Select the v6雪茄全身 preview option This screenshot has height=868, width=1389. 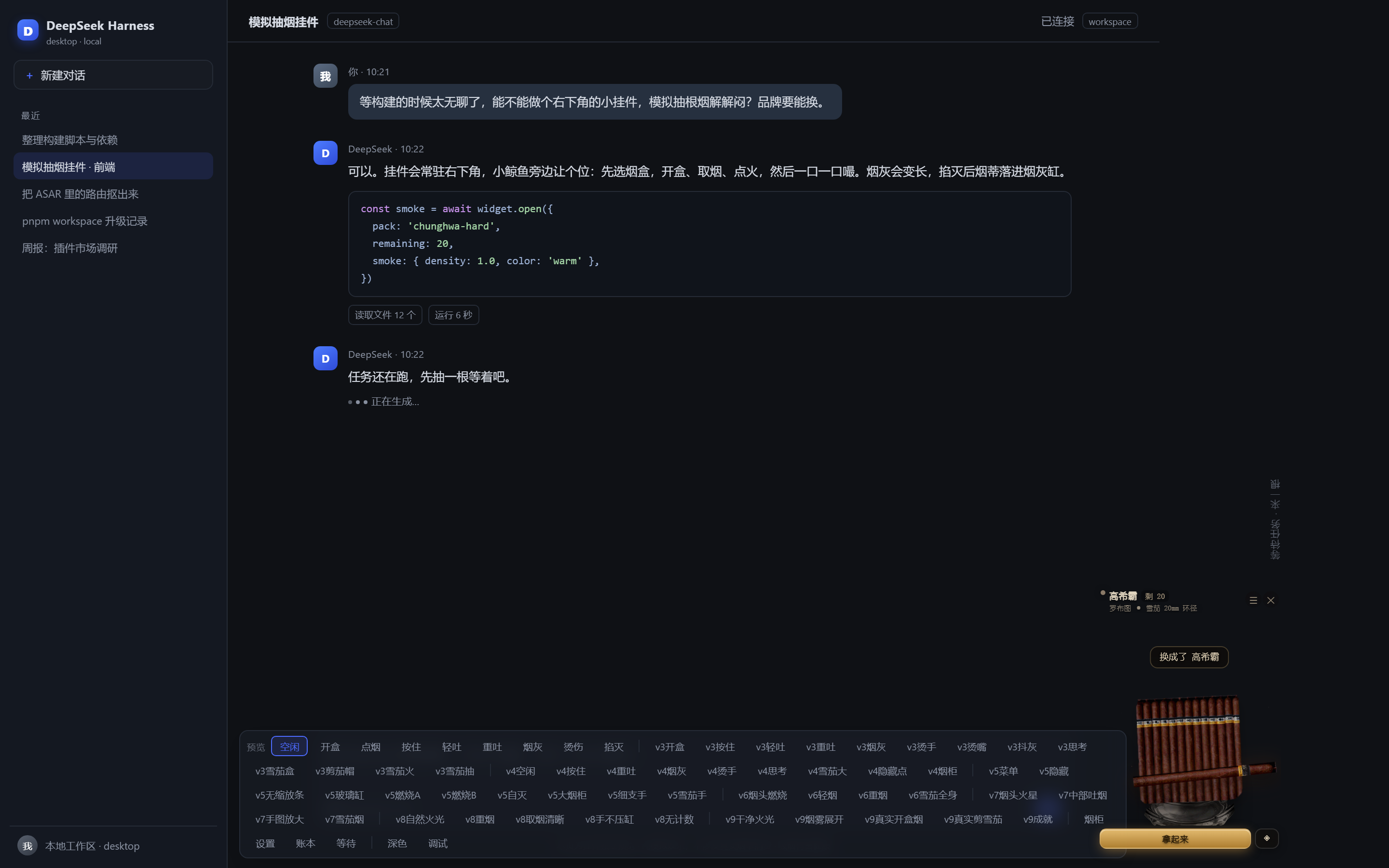point(933,795)
